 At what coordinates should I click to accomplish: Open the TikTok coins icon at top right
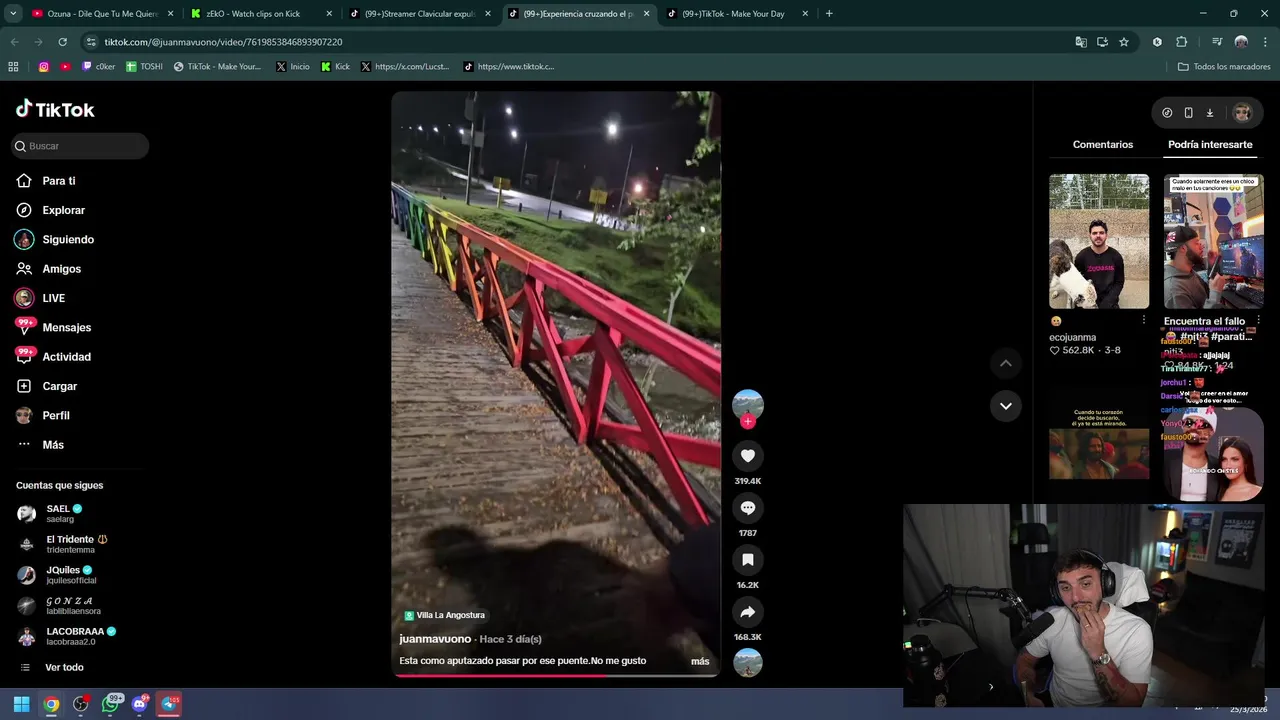pos(1167,113)
